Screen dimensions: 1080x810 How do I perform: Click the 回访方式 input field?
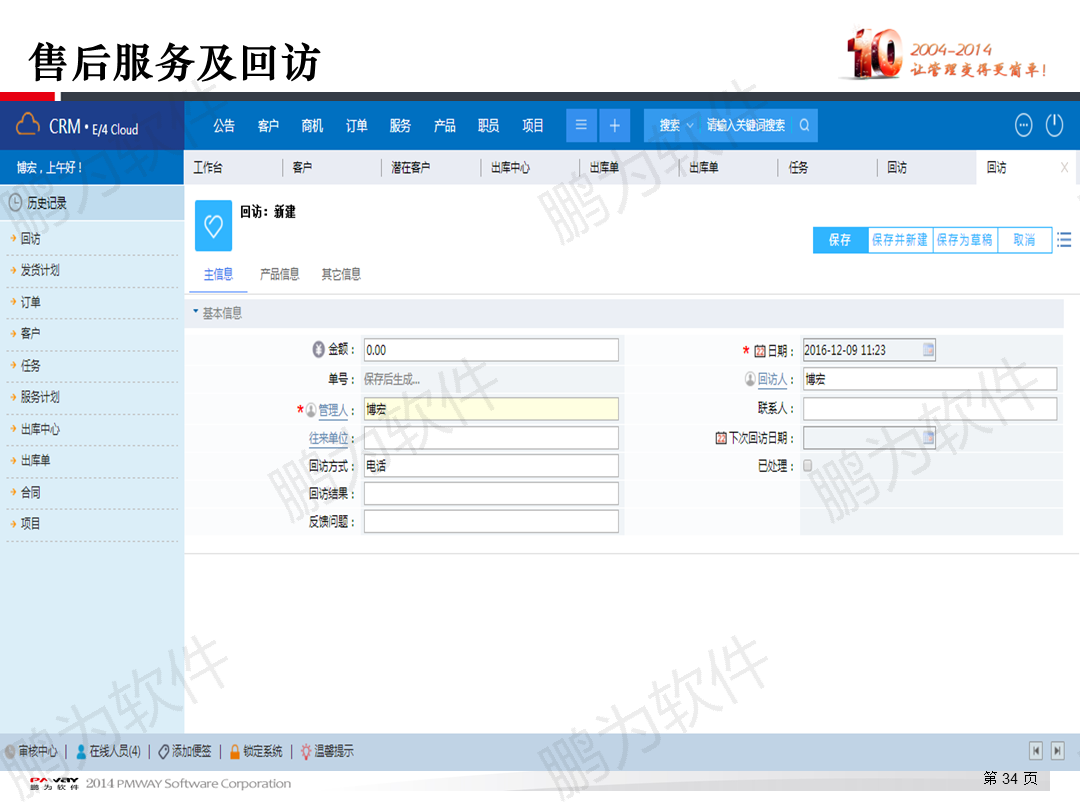[491, 466]
